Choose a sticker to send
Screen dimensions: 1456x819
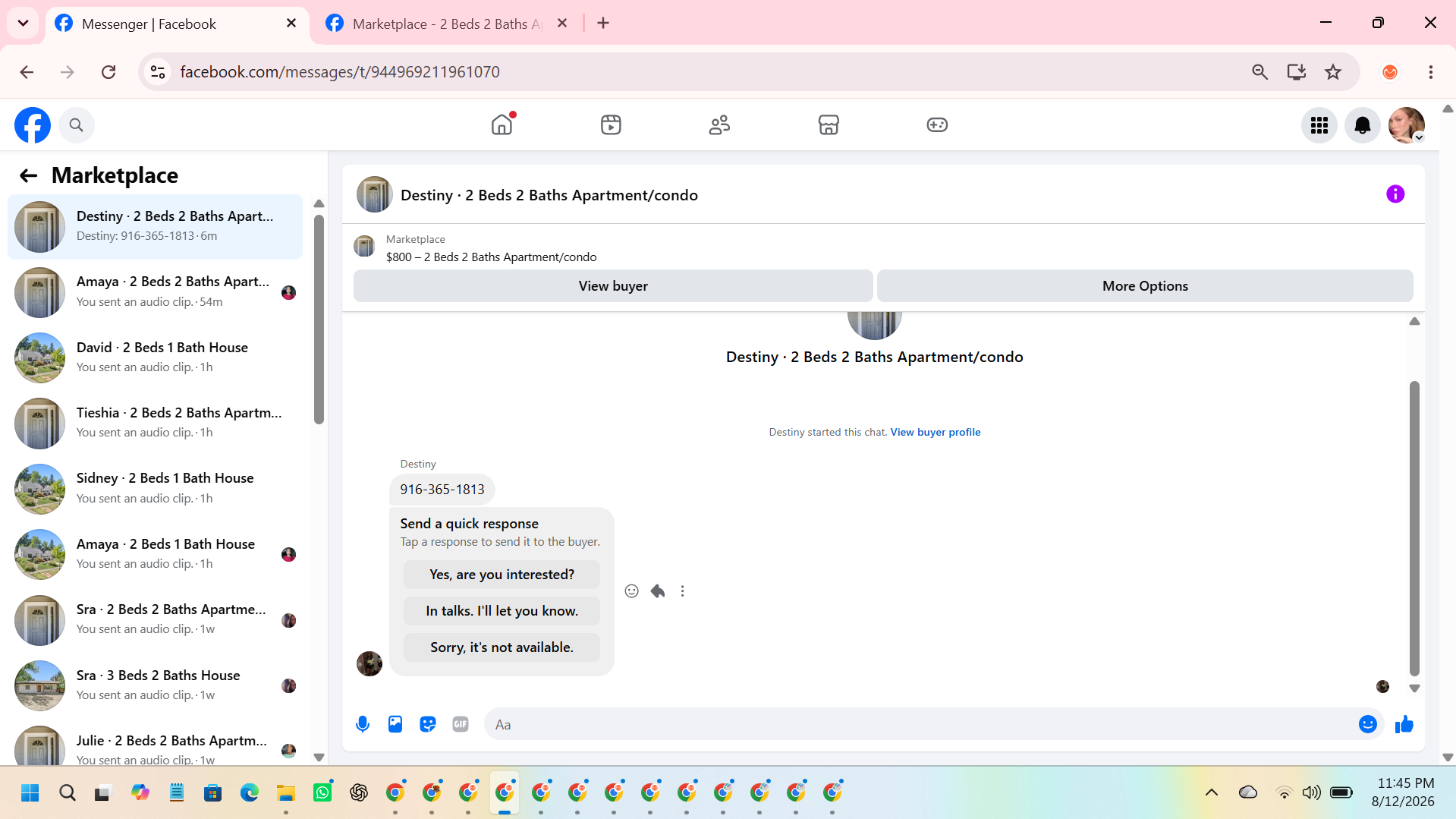(x=428, y=724)
